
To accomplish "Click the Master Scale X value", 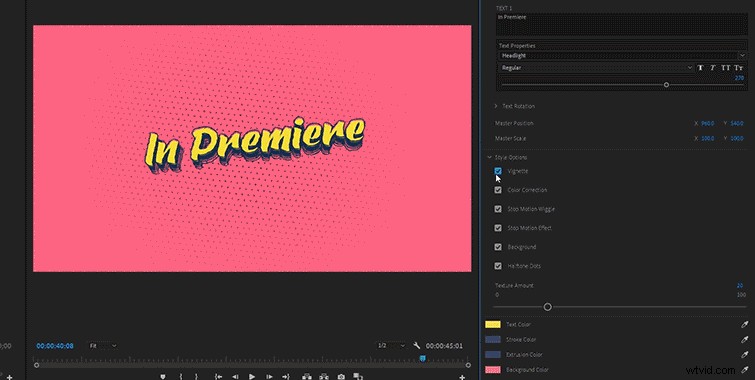I will [x=707, y=138].
